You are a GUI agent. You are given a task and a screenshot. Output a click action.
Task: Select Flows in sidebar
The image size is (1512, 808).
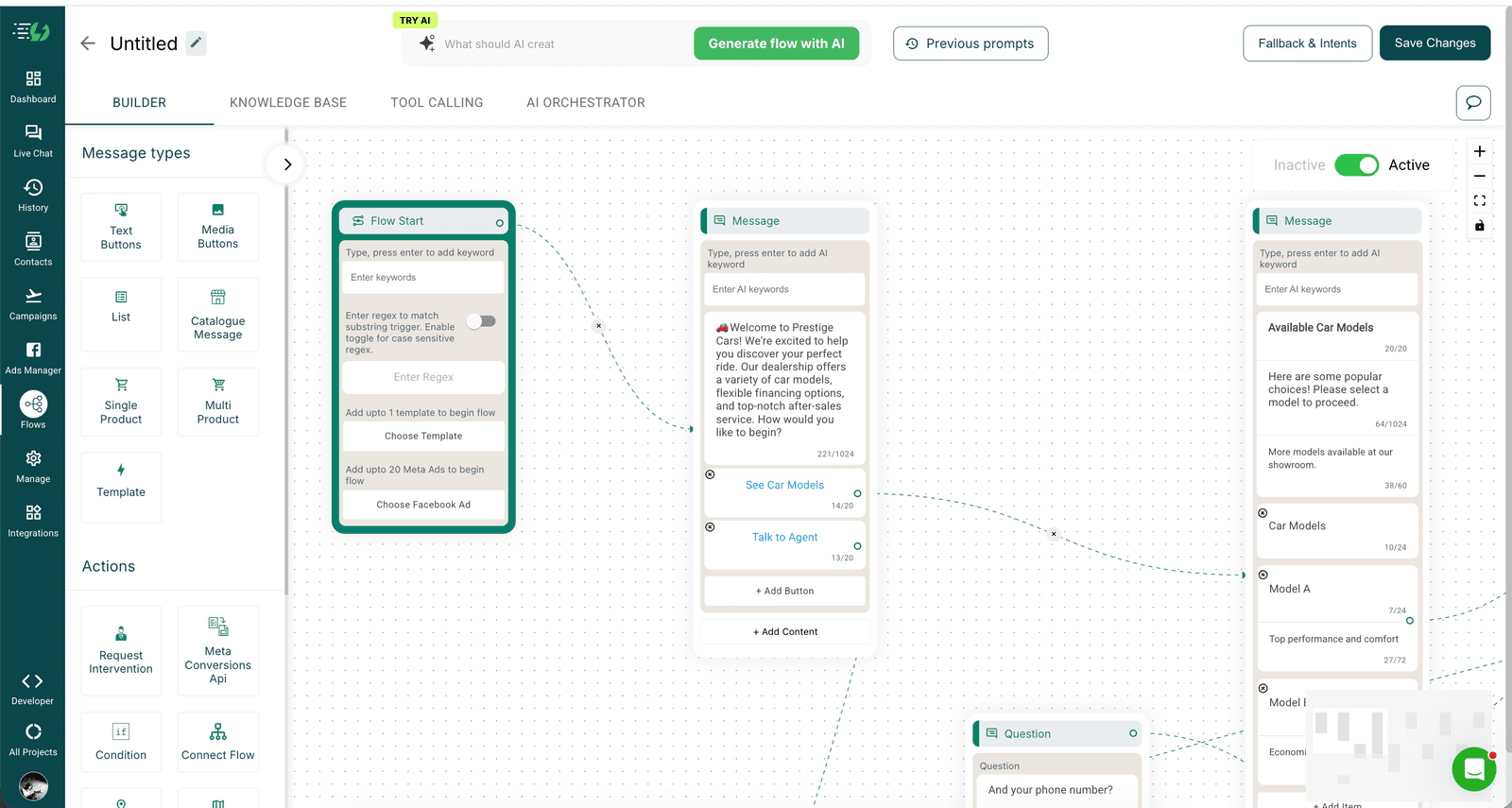(x=33, y=410)
